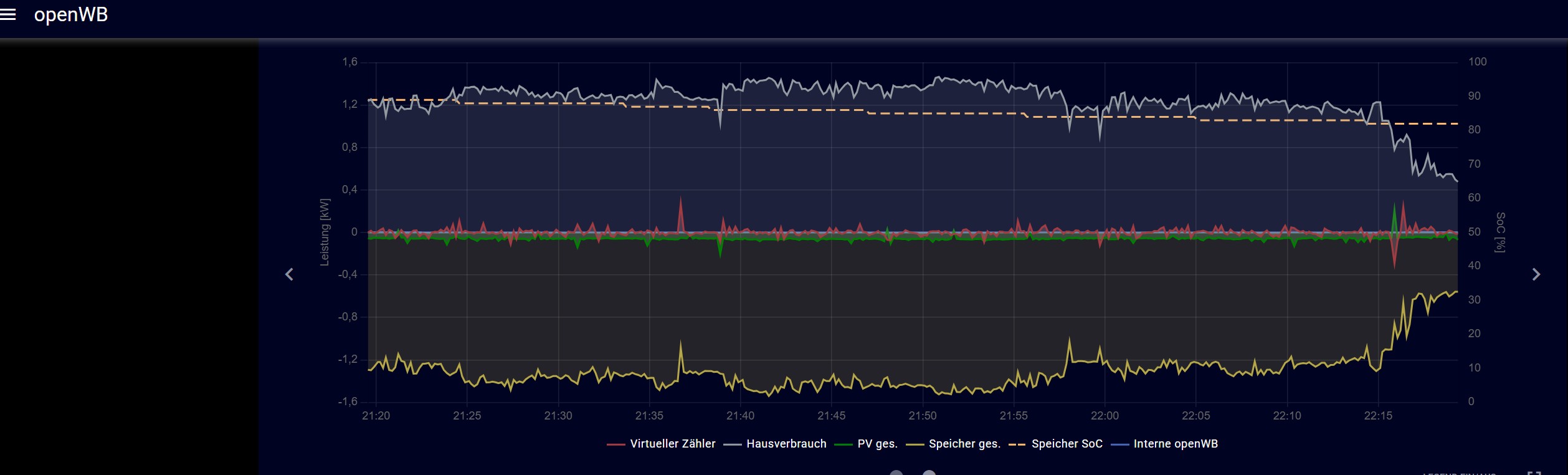Click the Leistung [kW] axis title

tap(325, 232)
